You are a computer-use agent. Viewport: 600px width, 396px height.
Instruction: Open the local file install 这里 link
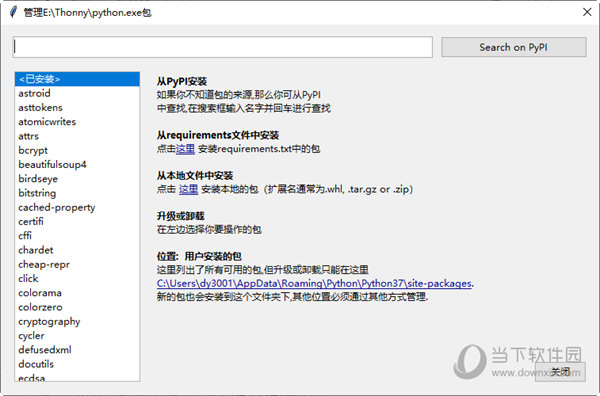click(188, 189)
